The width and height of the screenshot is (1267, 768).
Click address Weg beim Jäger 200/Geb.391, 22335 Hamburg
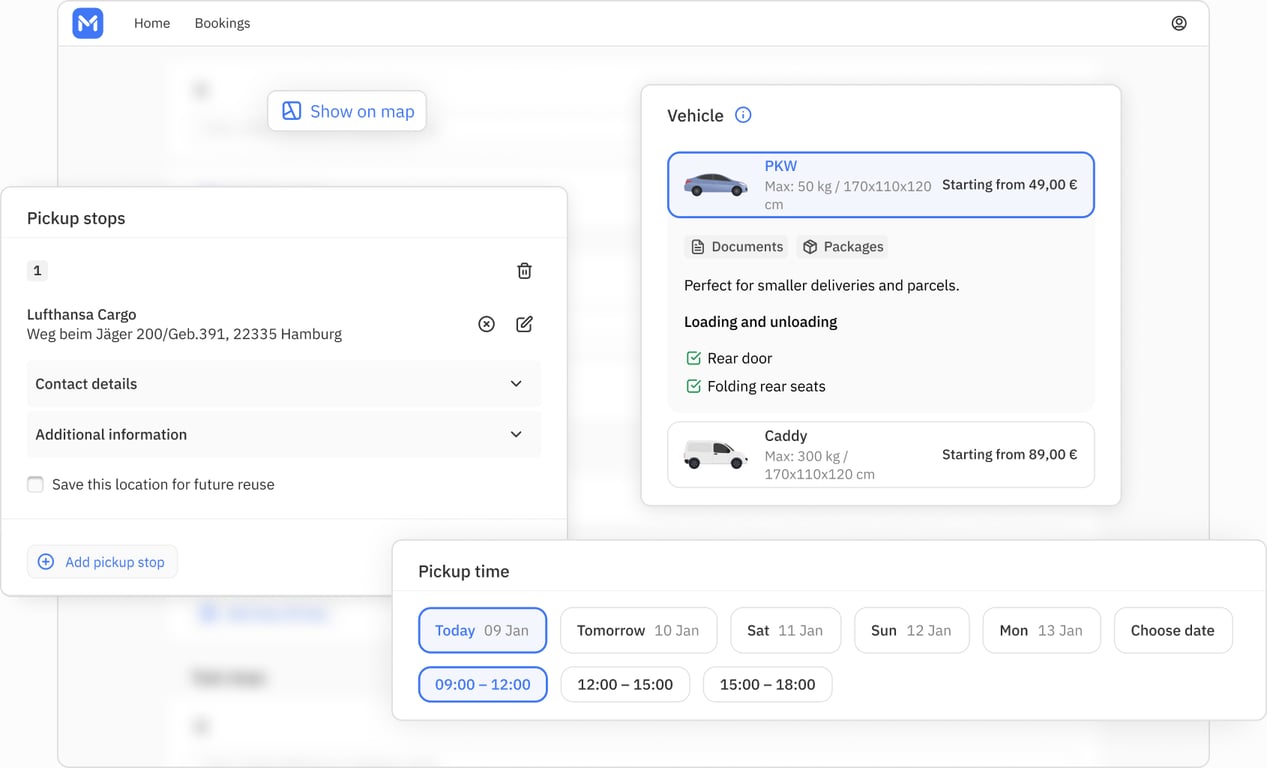[x=184, y=334]
